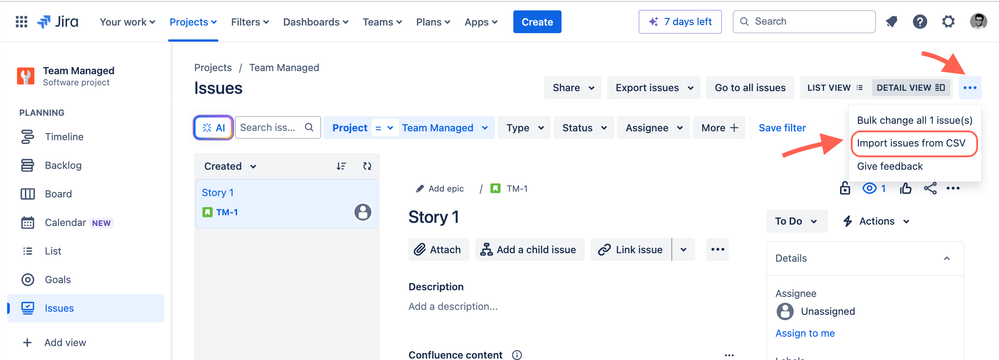Open Plans dropdown
Image resolution: width=999 pixels, height=360 pixels.
point(433,22)
